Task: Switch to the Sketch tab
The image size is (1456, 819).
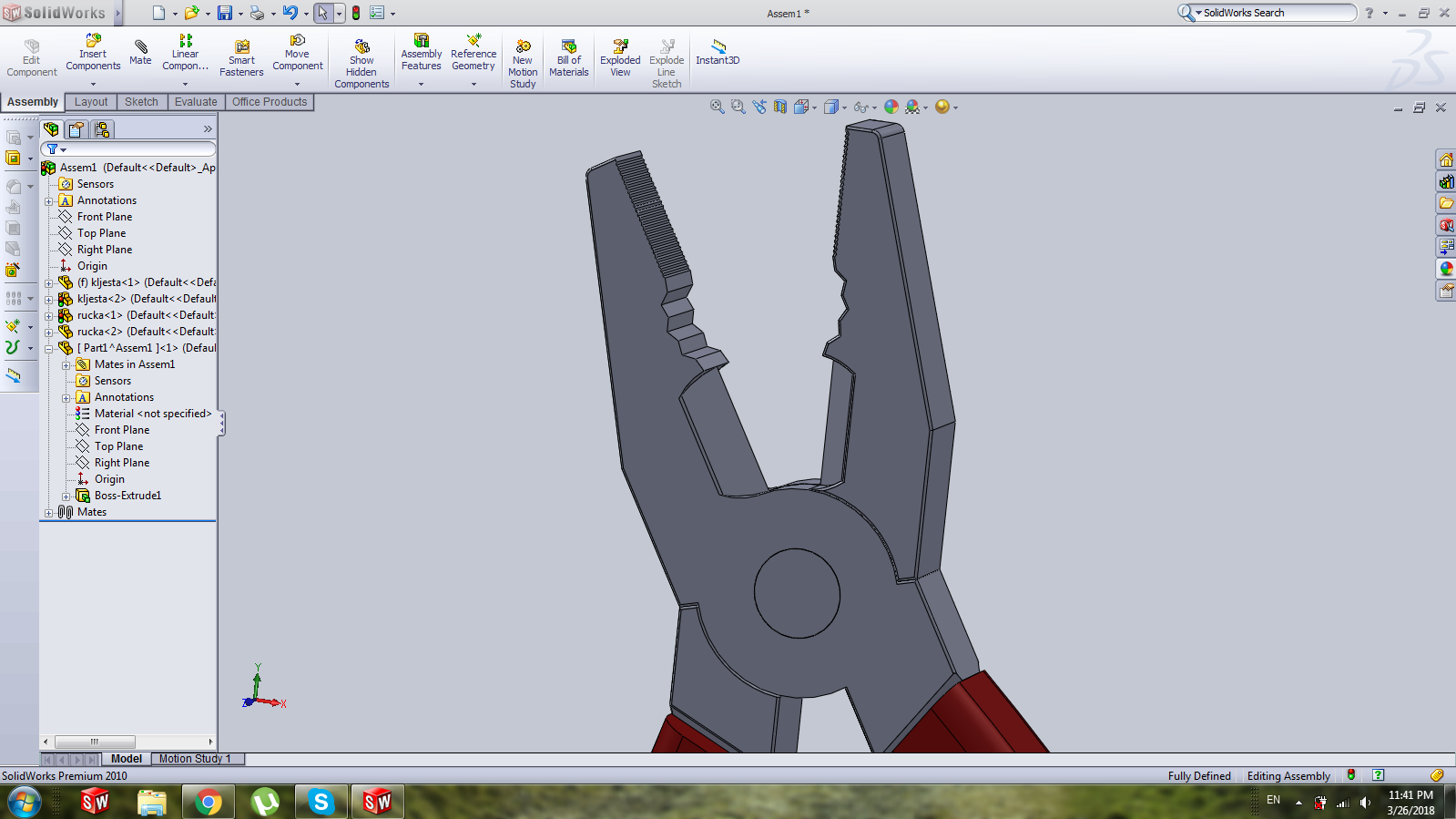Action: pos(141,102)
